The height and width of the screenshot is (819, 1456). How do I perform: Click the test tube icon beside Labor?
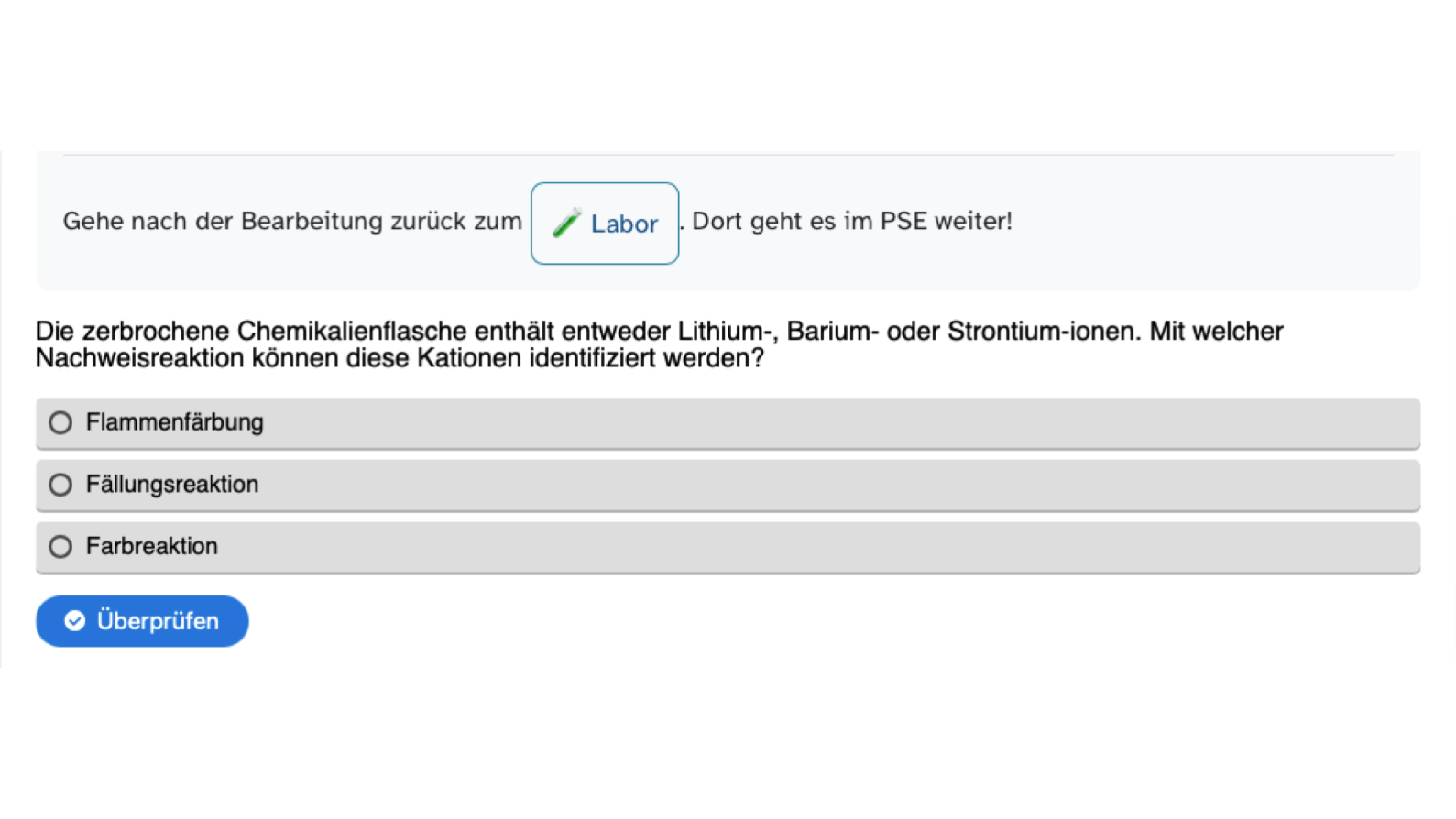pos(566,223)
